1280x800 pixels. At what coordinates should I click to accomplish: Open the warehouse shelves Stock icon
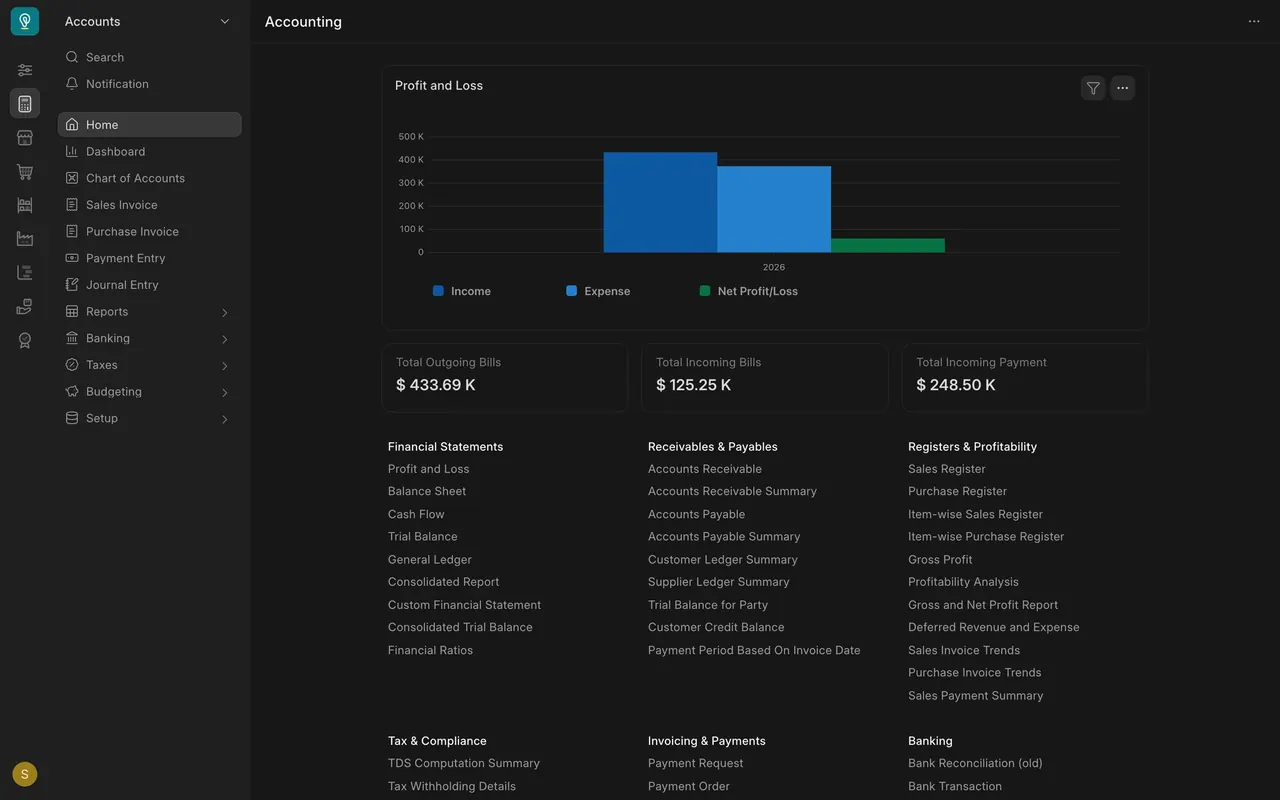25,205
